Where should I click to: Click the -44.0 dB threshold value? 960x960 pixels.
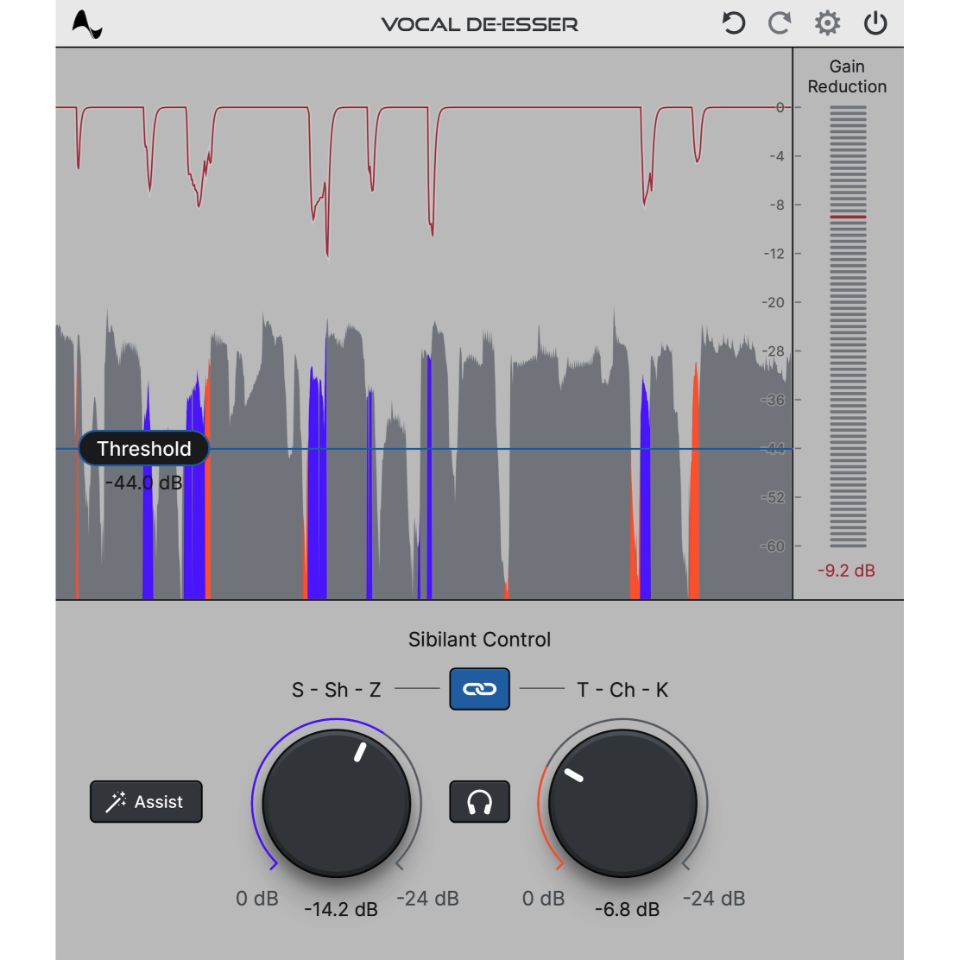[144, 483]
